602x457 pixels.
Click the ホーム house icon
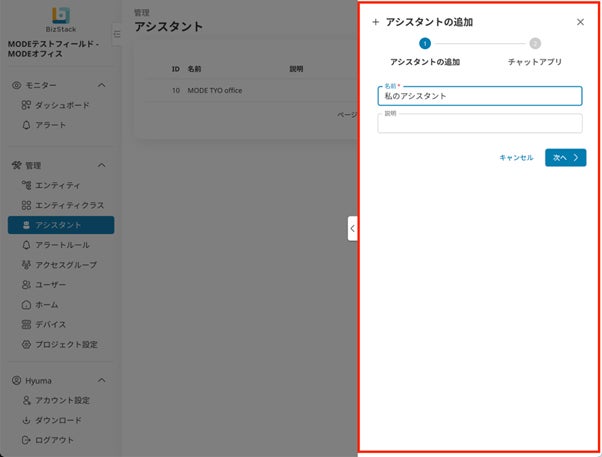(26, 305)
